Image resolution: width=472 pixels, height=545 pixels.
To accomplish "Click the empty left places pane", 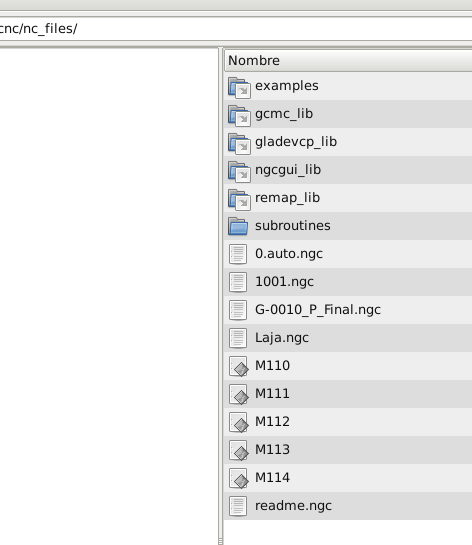I will (x=109, y=296).
